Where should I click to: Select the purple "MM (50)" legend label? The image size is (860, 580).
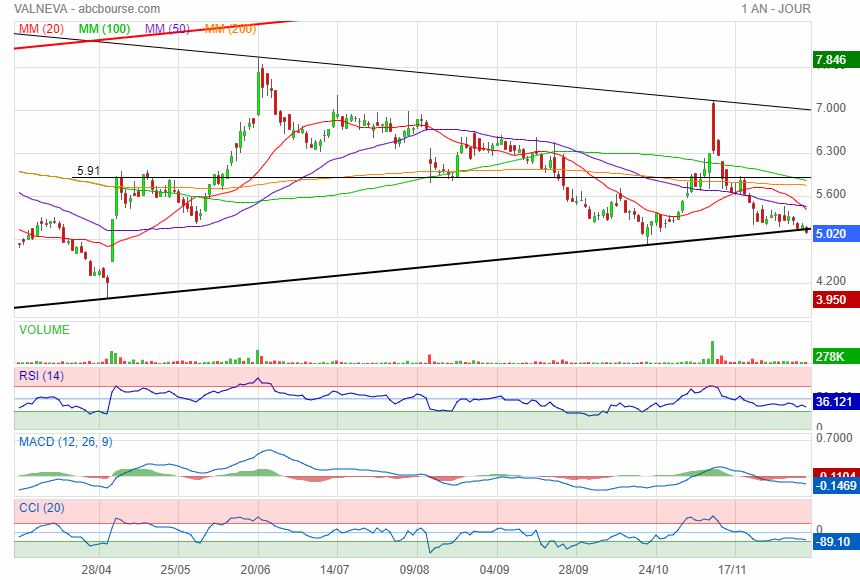tap(167, 29)
